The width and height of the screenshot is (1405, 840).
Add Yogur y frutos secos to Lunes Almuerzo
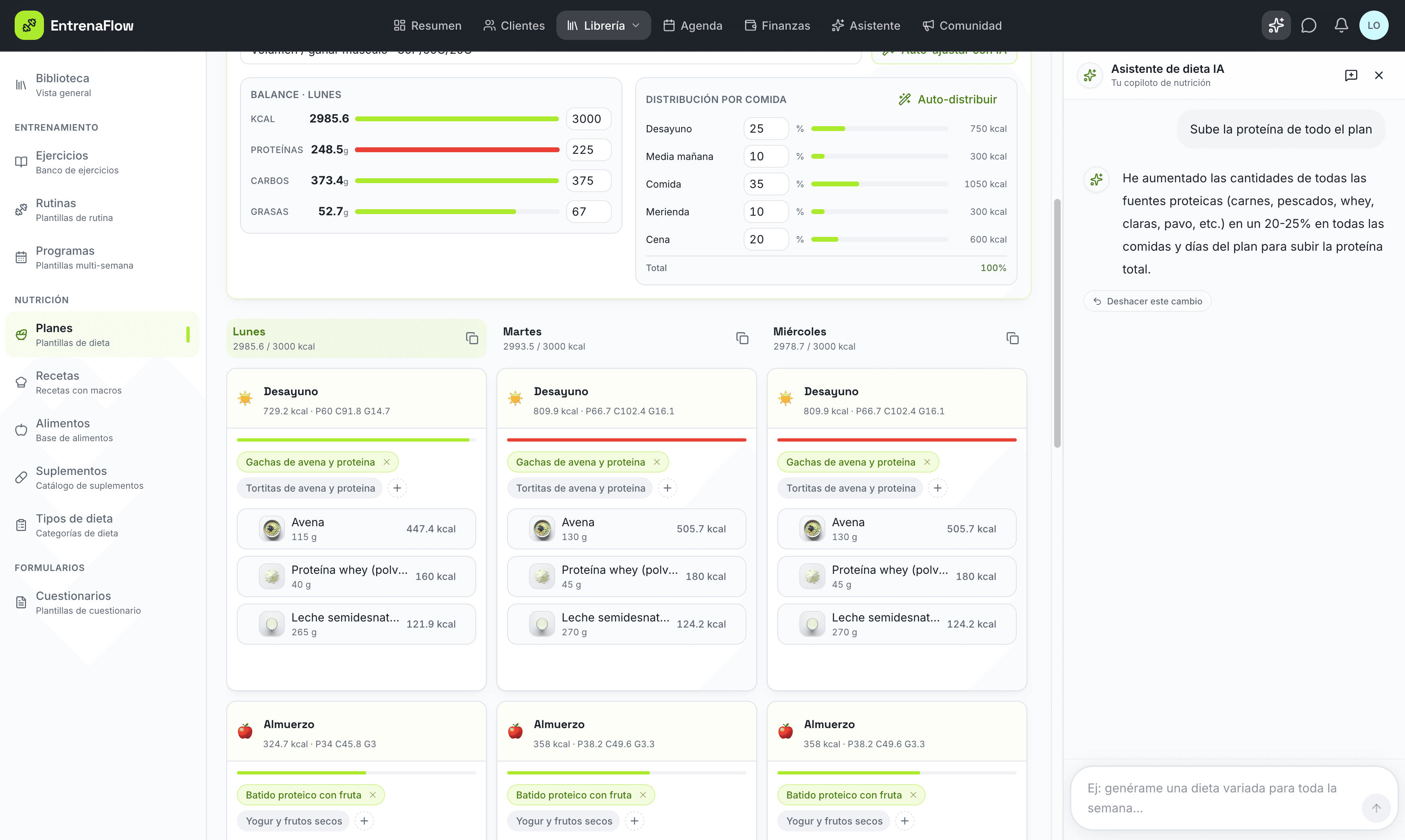[365, 821]
